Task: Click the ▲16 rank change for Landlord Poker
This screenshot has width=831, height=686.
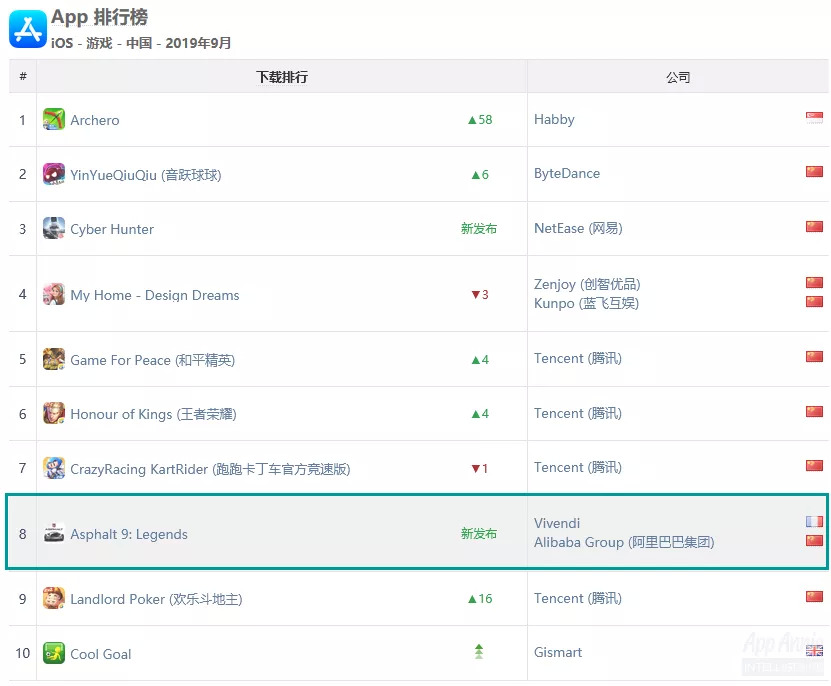Action: pyautogui.click(x=480, y=599)
